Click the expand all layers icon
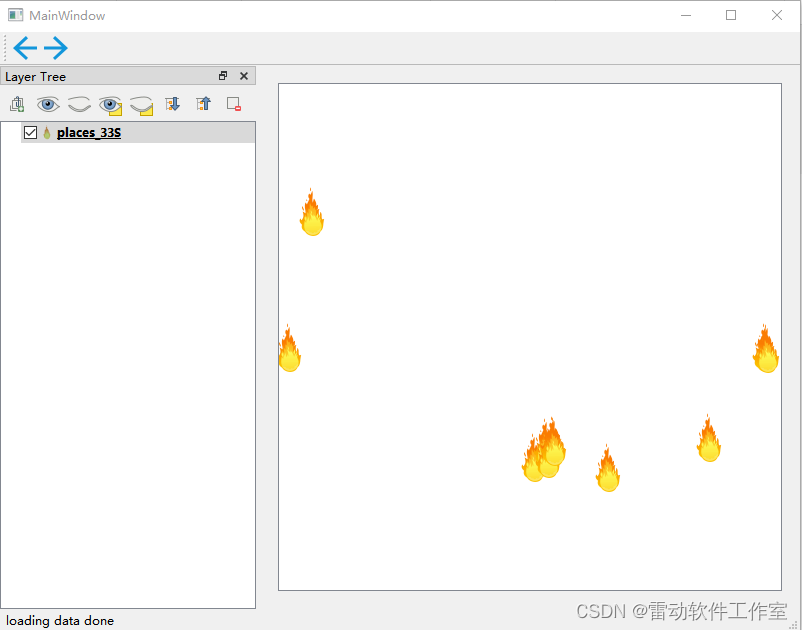The width and height of the screenshot is (802, 630). (x=172, y=104)
